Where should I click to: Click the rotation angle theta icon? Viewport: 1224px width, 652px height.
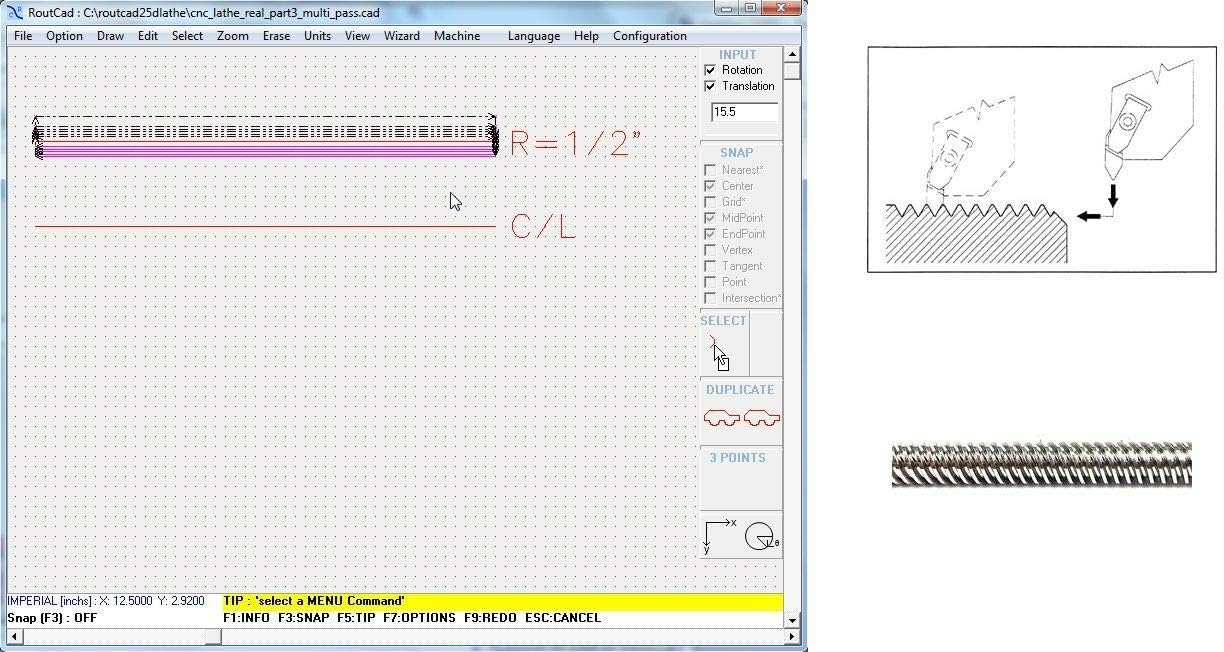click(761, 536)
